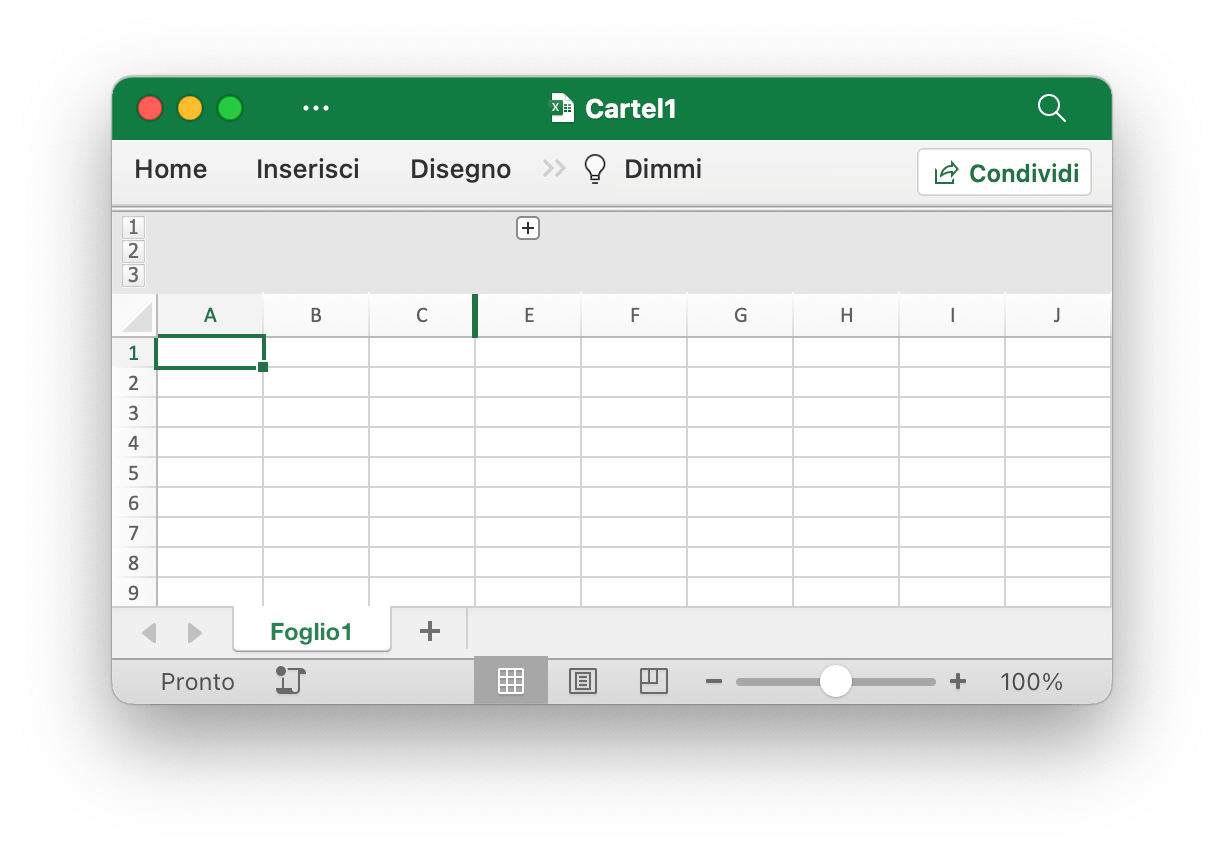The height and width of the screenshot is (852, 1224).
Task: Click the 100% zoom level
Action: (1031, 682)
